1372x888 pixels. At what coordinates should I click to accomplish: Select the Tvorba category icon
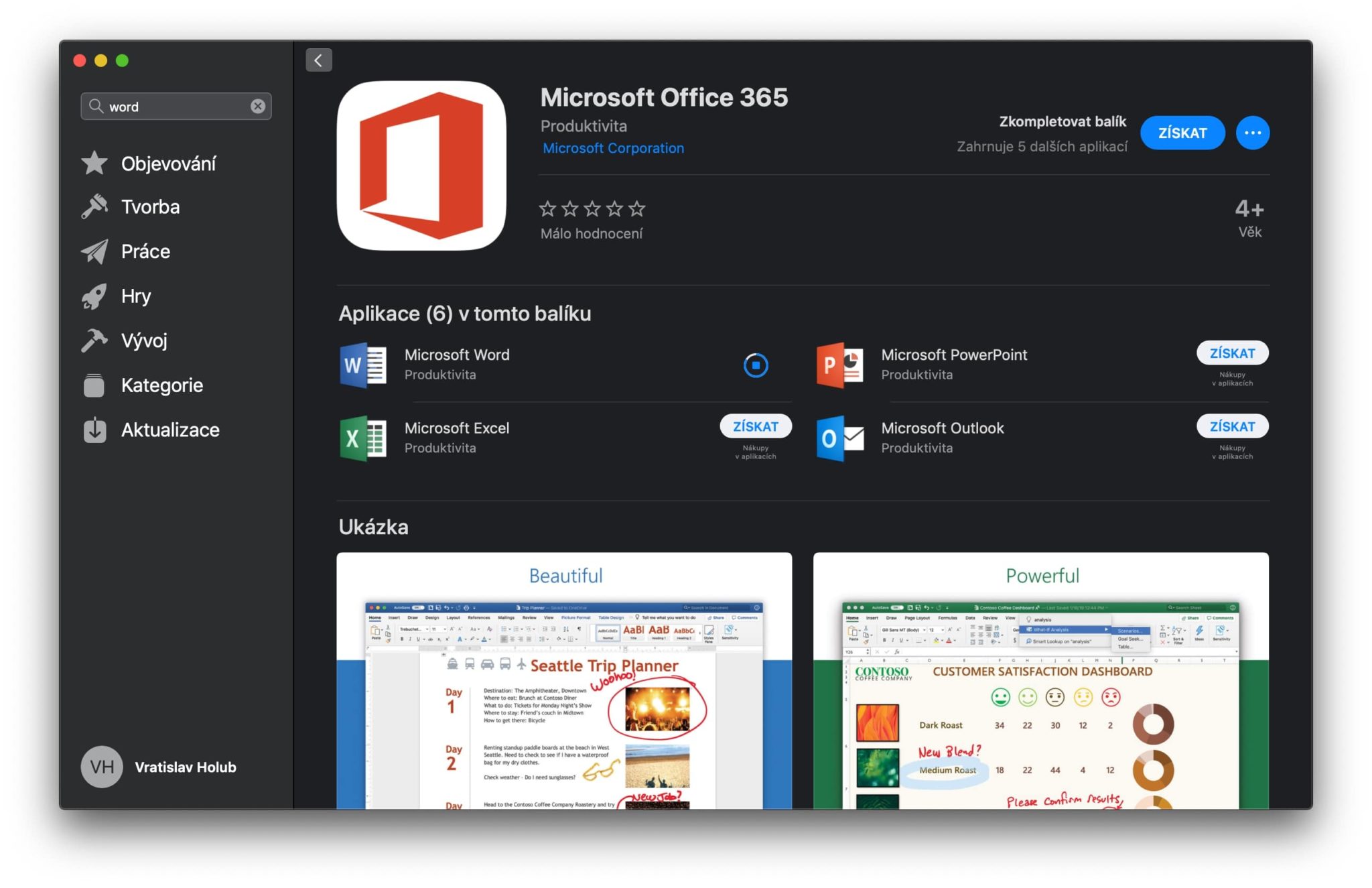pyautogui.click(x=94, y=206)
